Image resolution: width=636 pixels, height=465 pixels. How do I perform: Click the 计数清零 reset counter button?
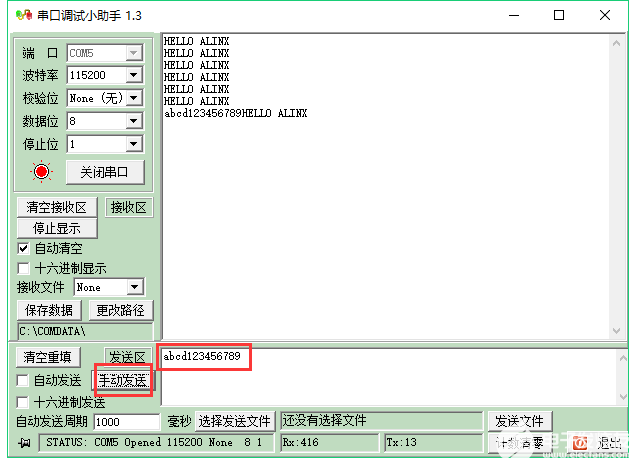tap(520, 443)
